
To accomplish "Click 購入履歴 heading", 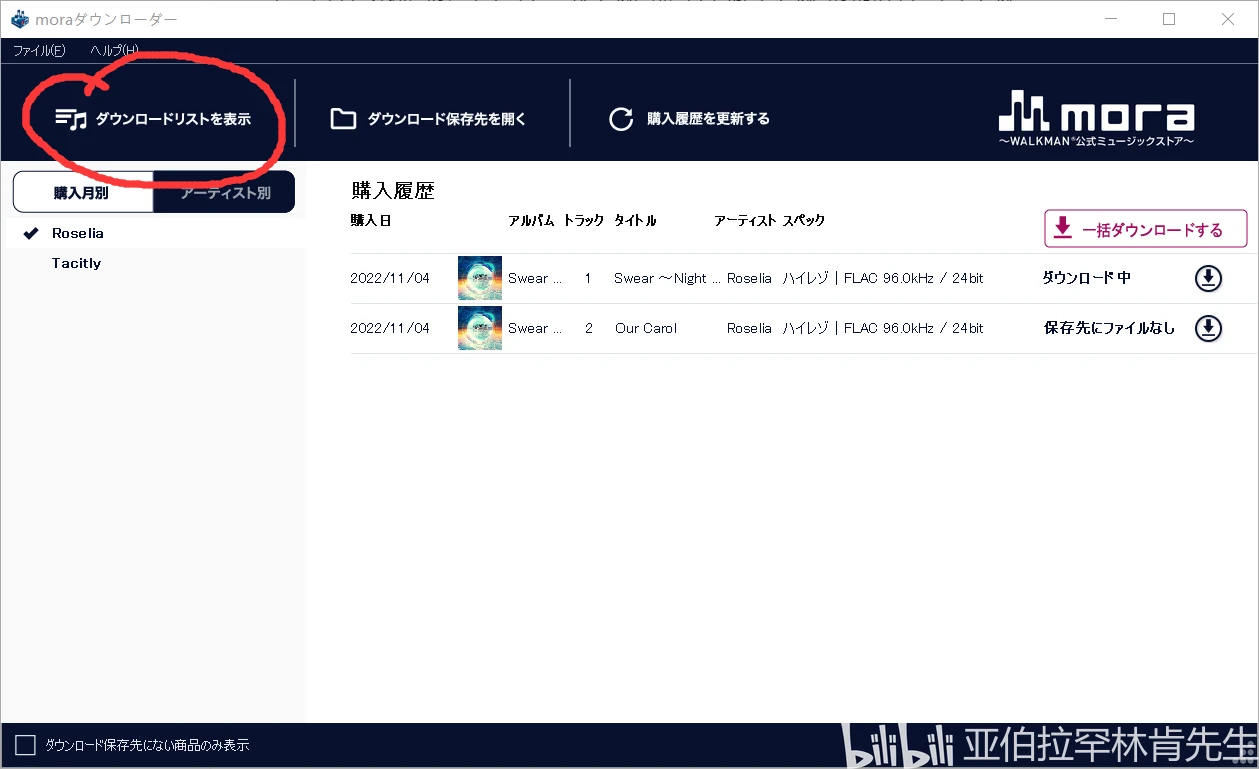I will point(393,190).
